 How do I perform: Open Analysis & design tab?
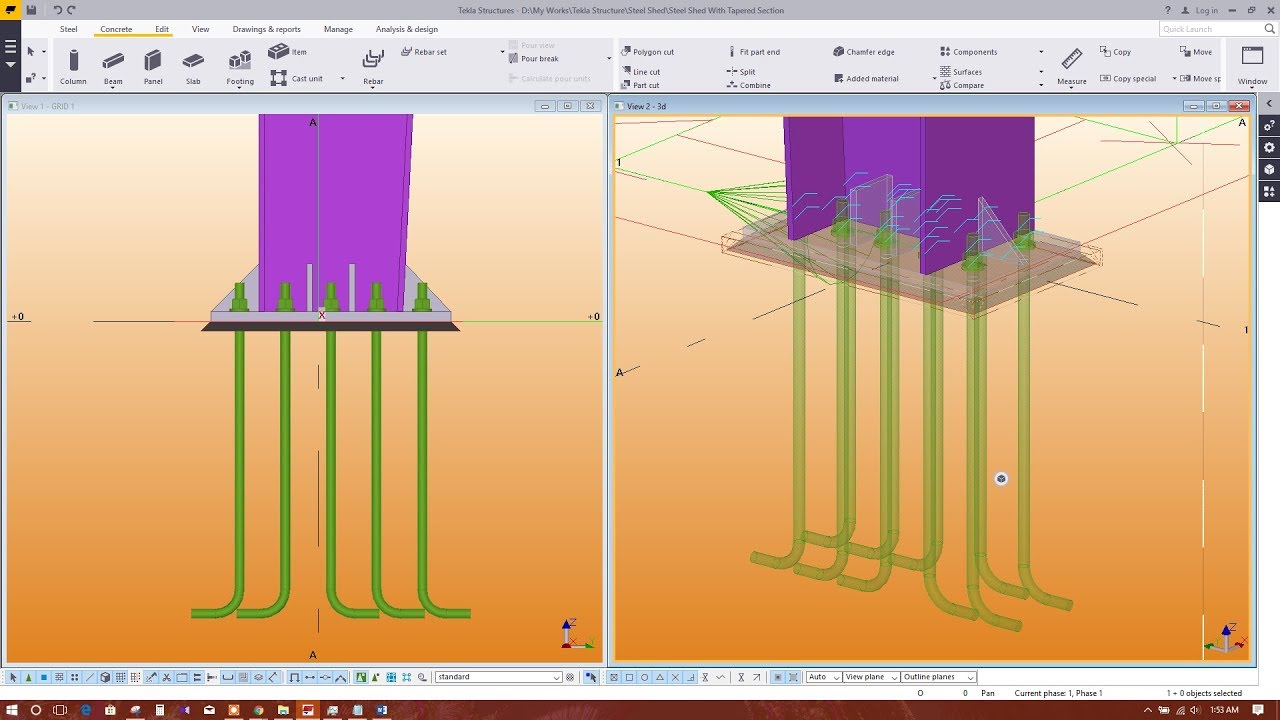pos(407,29)
